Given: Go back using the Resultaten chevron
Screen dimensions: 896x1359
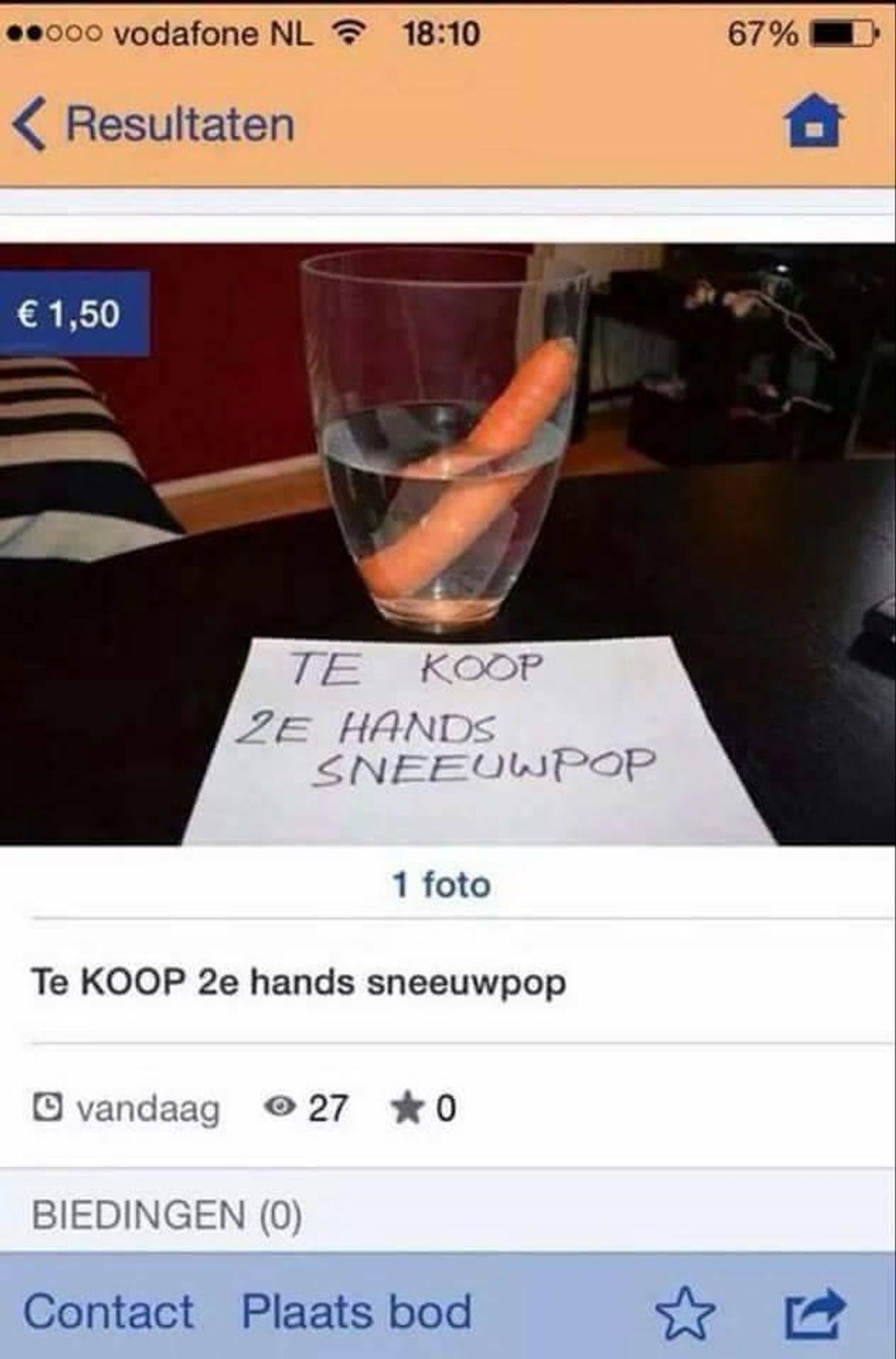Looking at the screenshot, I should tap(29, 124).
